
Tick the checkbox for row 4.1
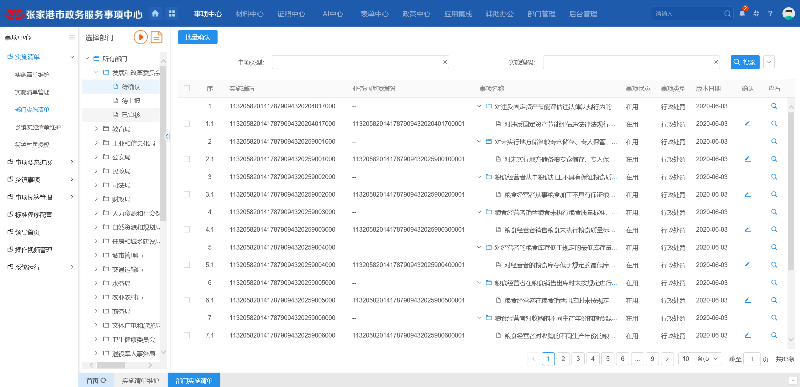187,229
